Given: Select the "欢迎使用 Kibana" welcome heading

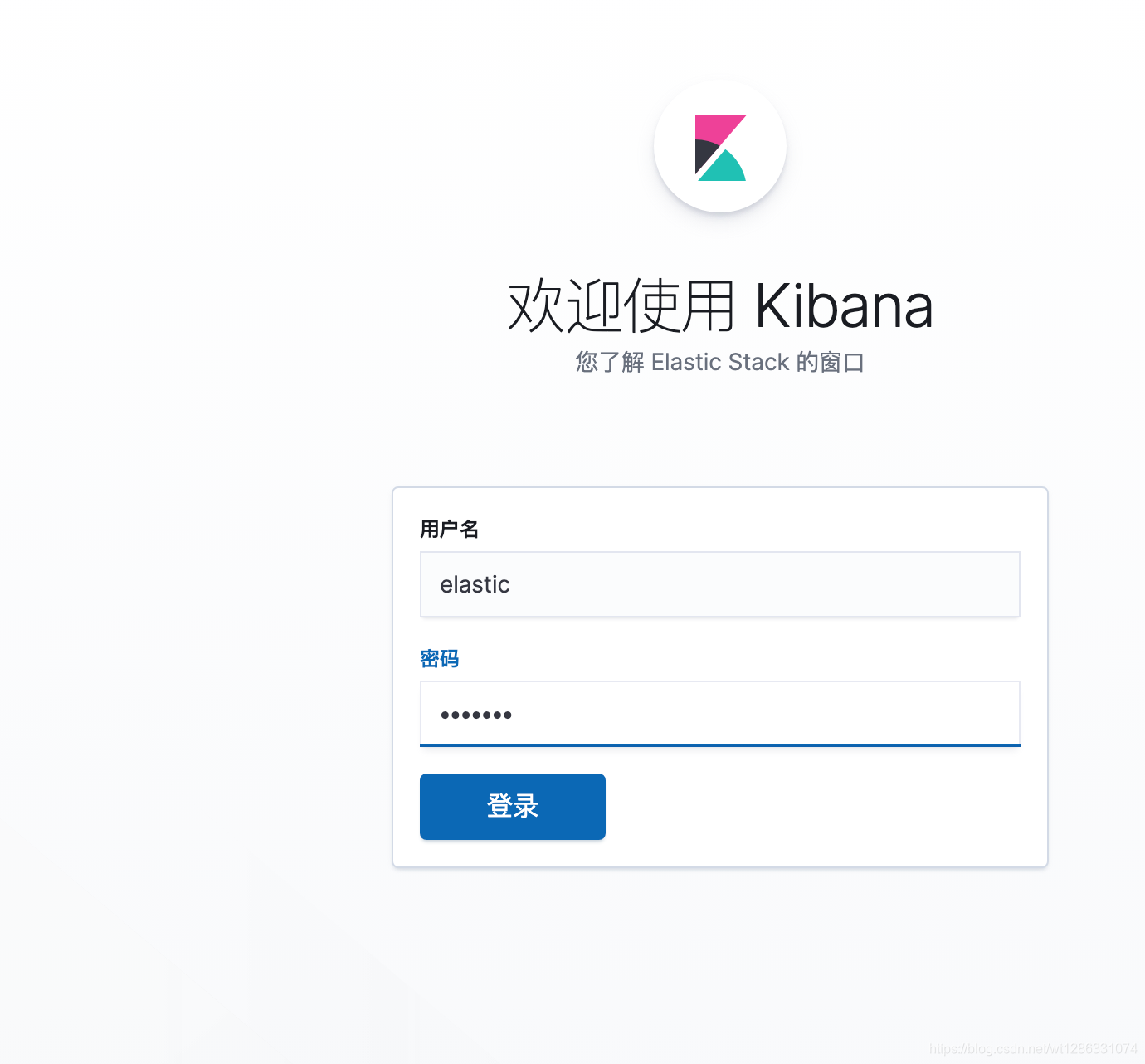Looking at the screenshot, I should click(x=720, y=306).
